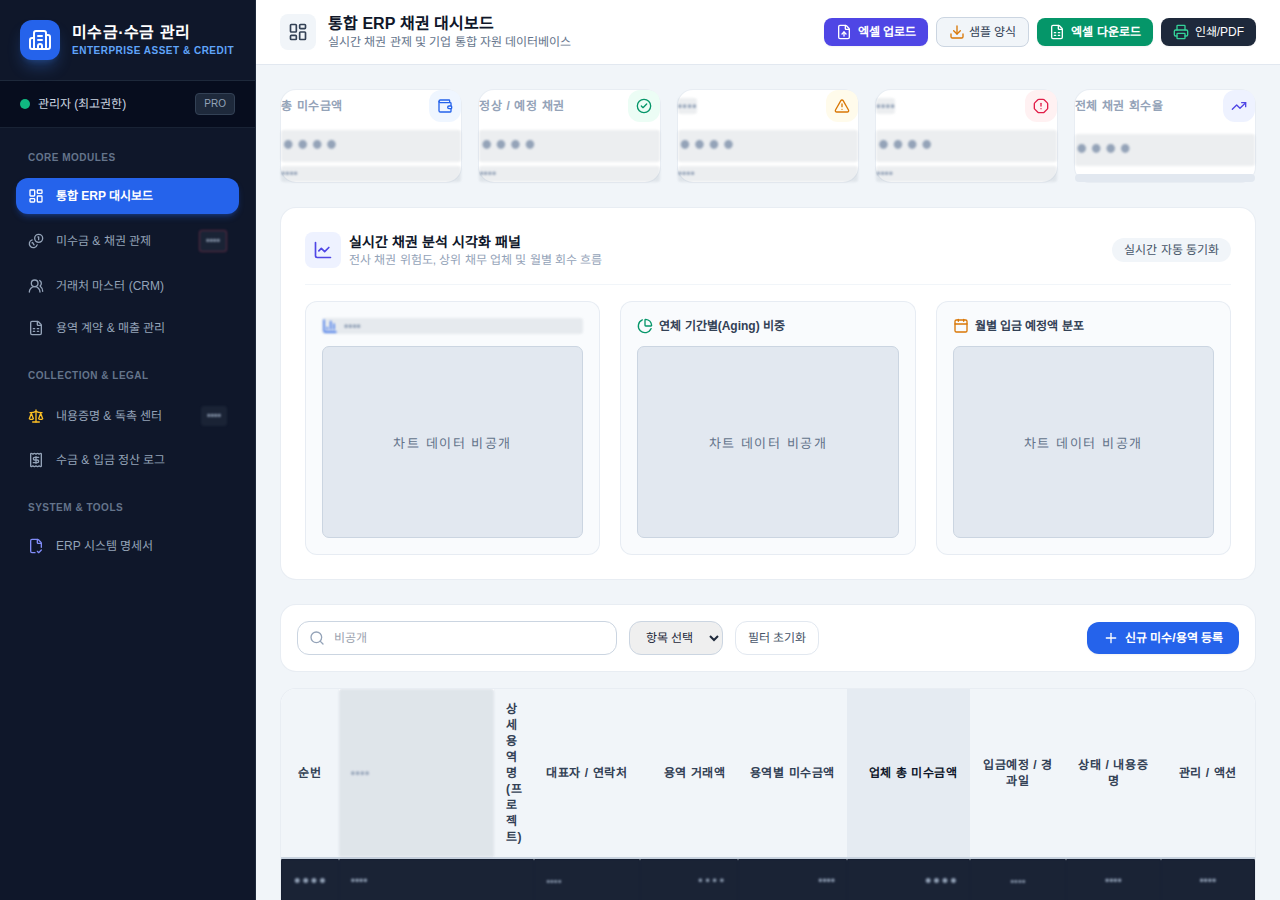Viewport: 1280px width, 900px height.
Task: Click wallet icon on 총 미수금액 card
Action: (445, 106)
